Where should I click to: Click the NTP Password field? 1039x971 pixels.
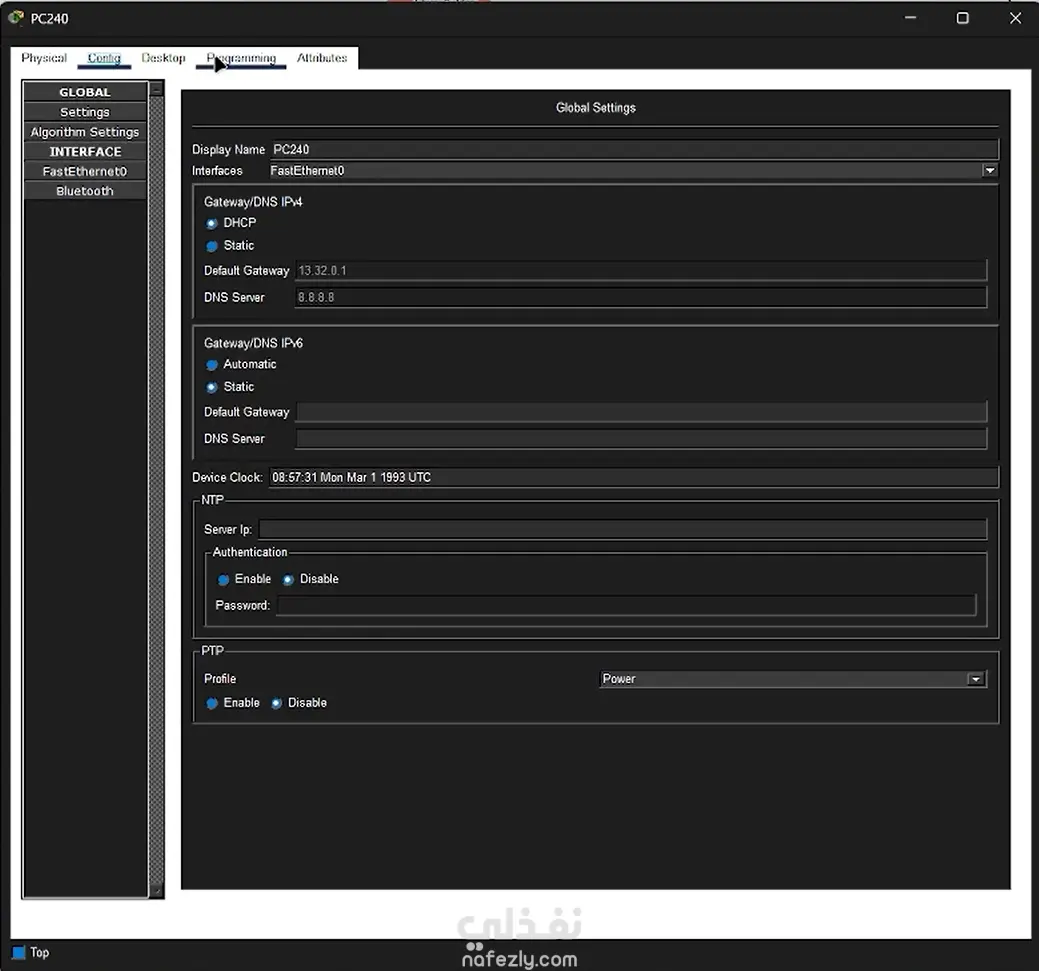pyautogui.click(x=626, y=605)
